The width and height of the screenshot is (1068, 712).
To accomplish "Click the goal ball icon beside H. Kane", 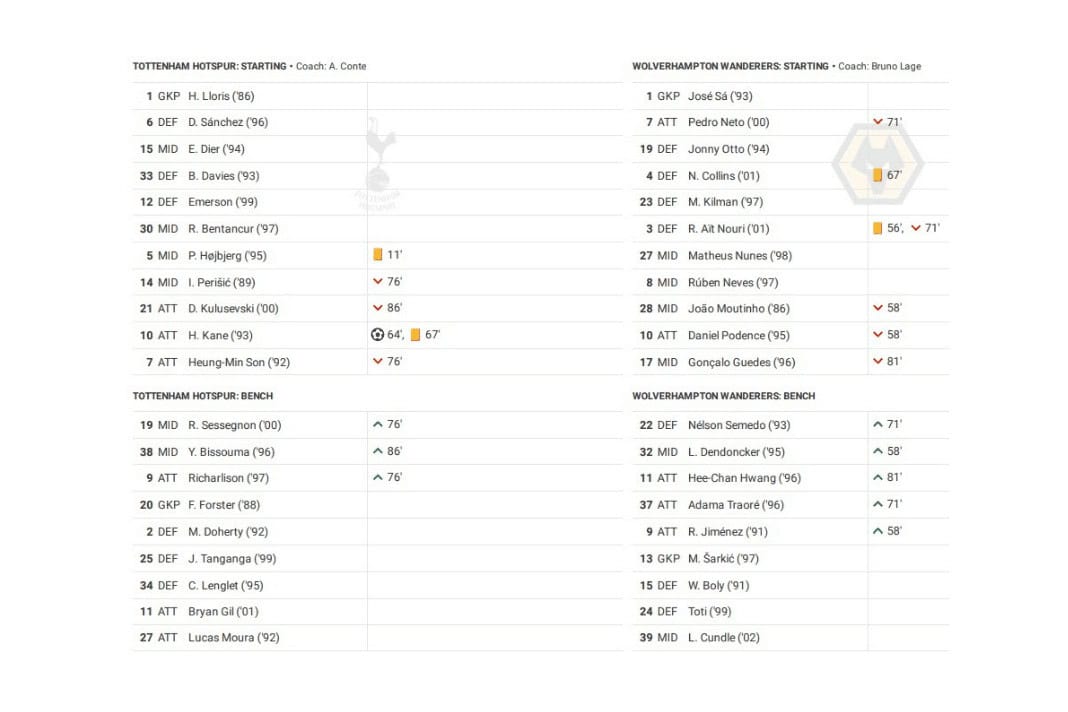I will tap(377, 335).
